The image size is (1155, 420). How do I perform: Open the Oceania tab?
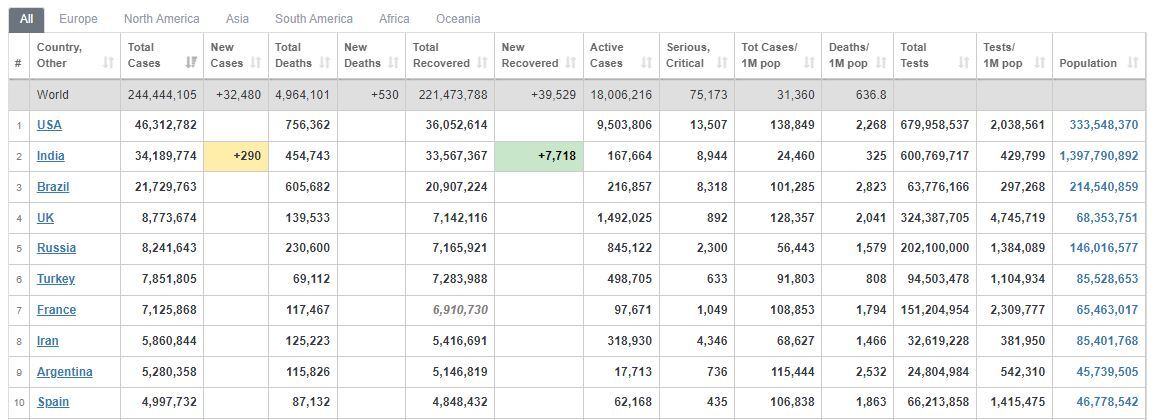tap(458, 19)
